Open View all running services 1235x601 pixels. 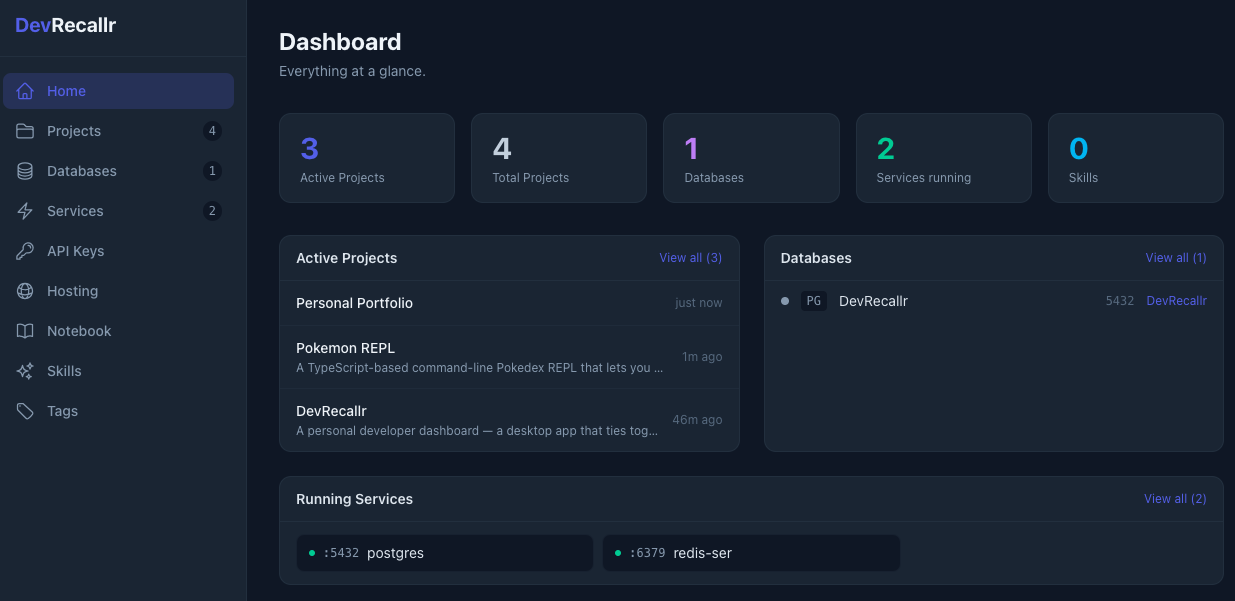click(1175, 498)
